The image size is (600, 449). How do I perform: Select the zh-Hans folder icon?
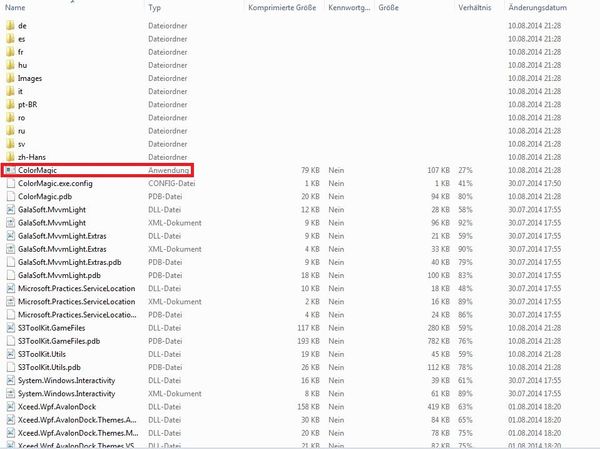tap(10, 157)
